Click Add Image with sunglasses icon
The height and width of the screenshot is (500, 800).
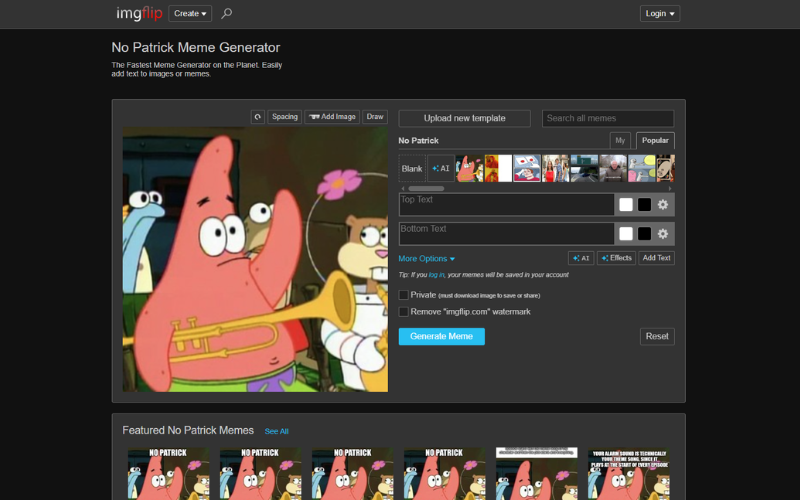tap(332, 117)
